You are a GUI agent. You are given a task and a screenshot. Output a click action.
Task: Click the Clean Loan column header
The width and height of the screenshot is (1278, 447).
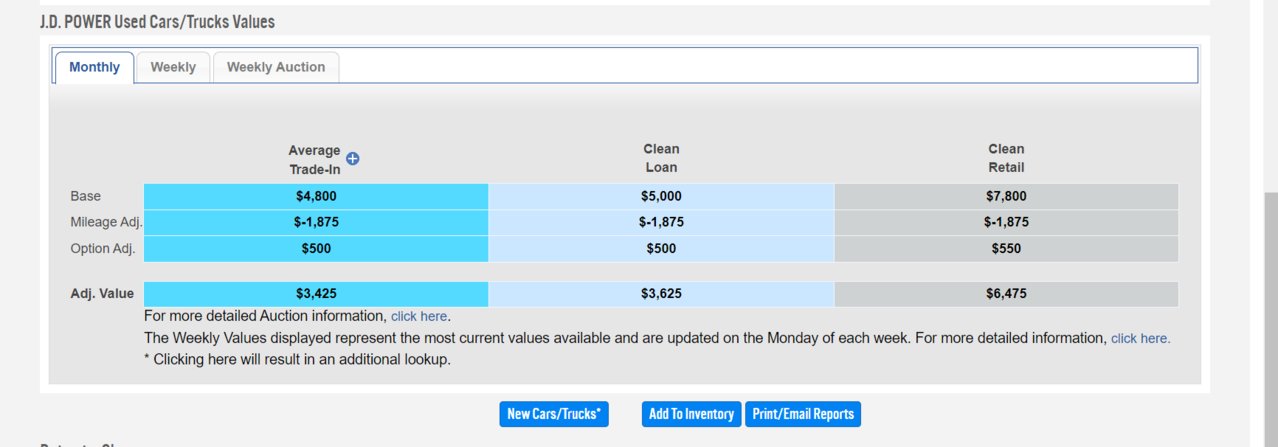(x=661, y=158)
